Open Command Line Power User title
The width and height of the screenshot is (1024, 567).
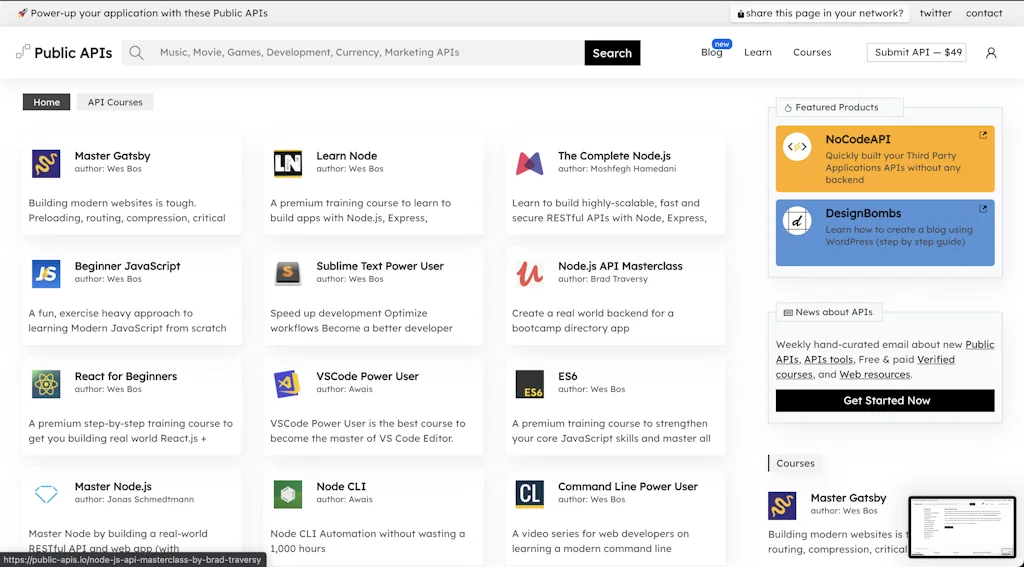[628, 487]
